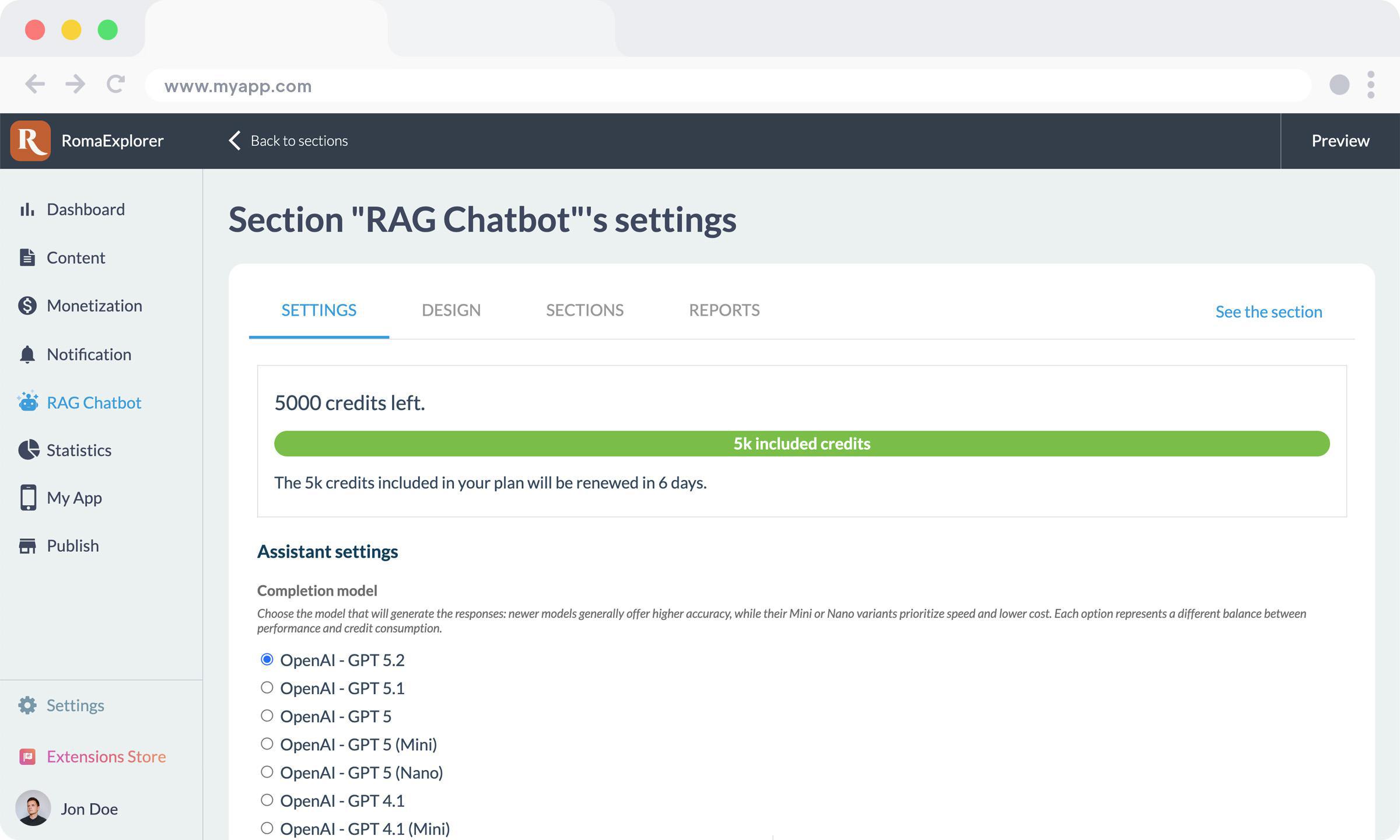Open Settings with the gear icon
This screenshot has height=840, width=1400.
click(27, 705)
